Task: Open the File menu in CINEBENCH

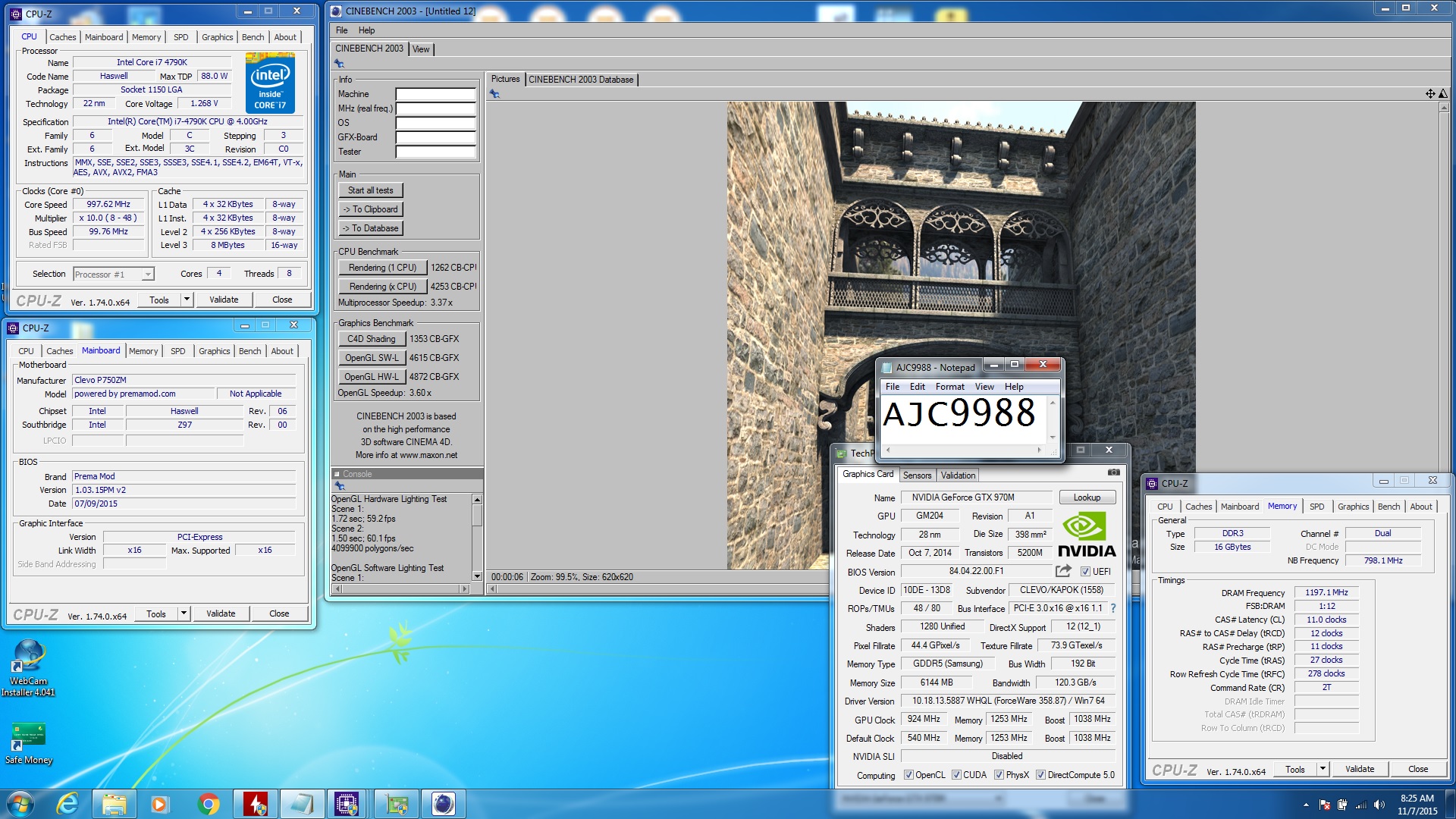Action: 342,30
